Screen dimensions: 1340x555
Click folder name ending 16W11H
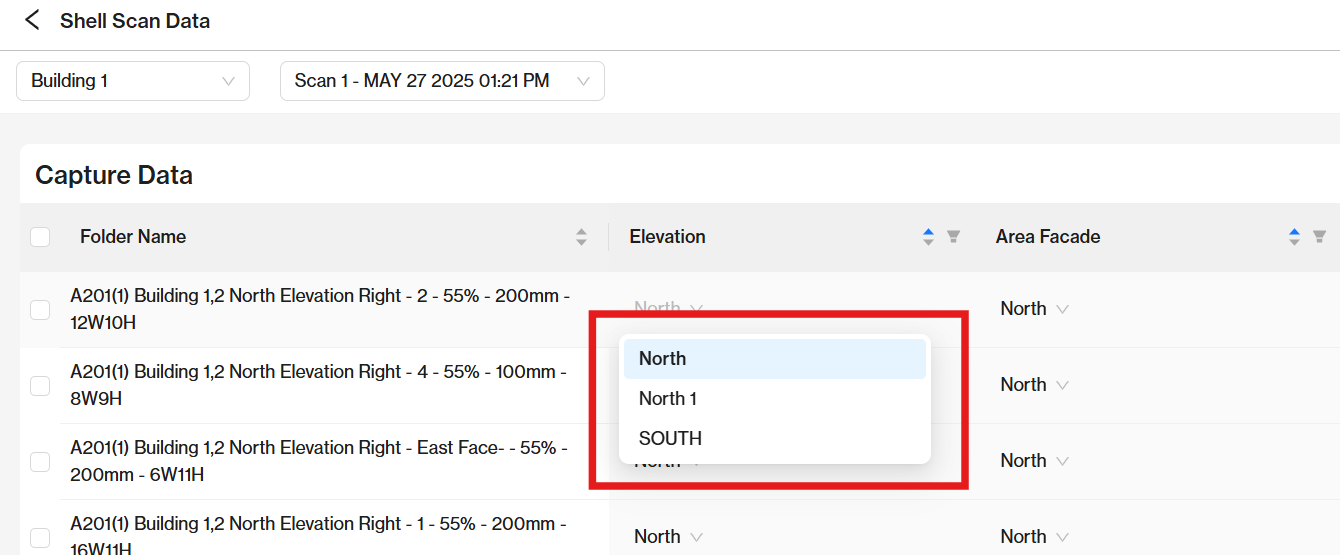coord(318,537)
